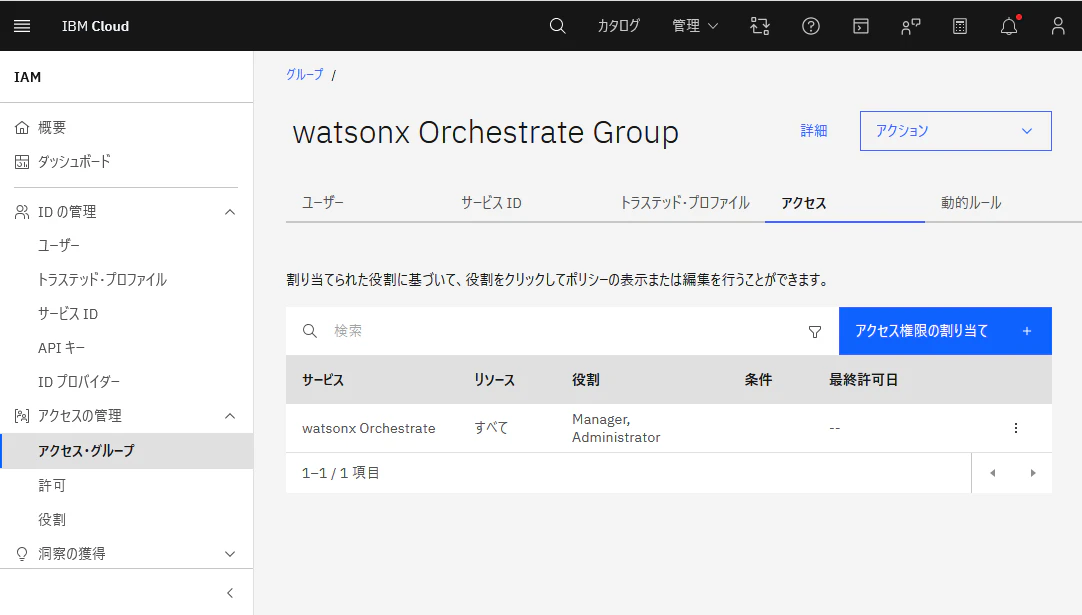Screen dimensions: 1082x615
Task: Click the 詳細 link
Action: 814,131
